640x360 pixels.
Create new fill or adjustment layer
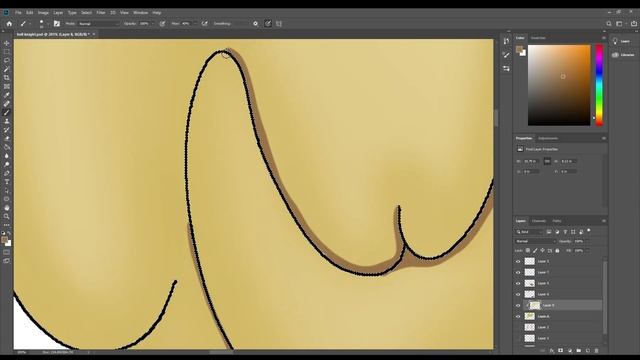(x=570, y=351)
